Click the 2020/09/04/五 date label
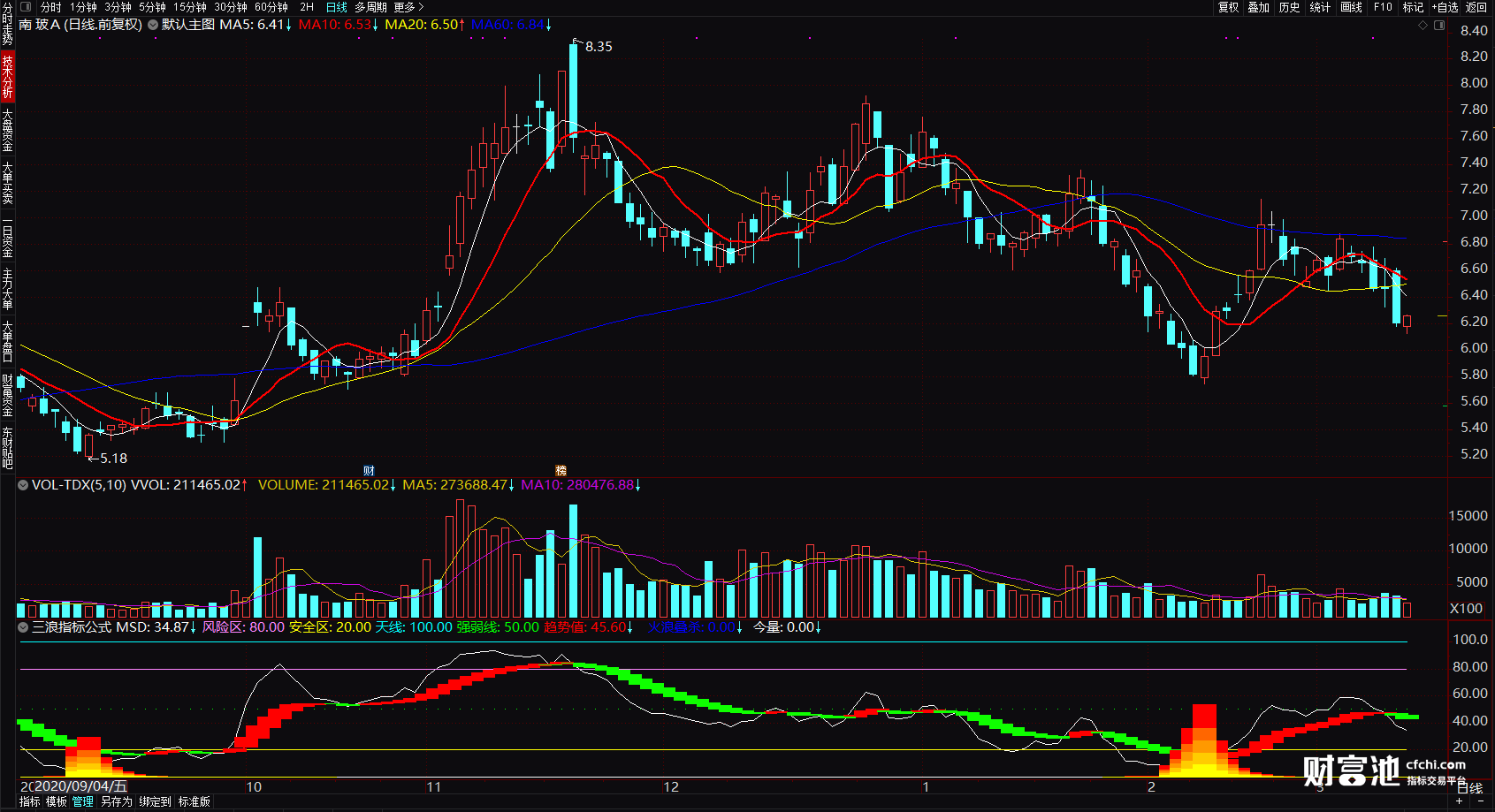The image size is (1495, 812). coord(79,786)
